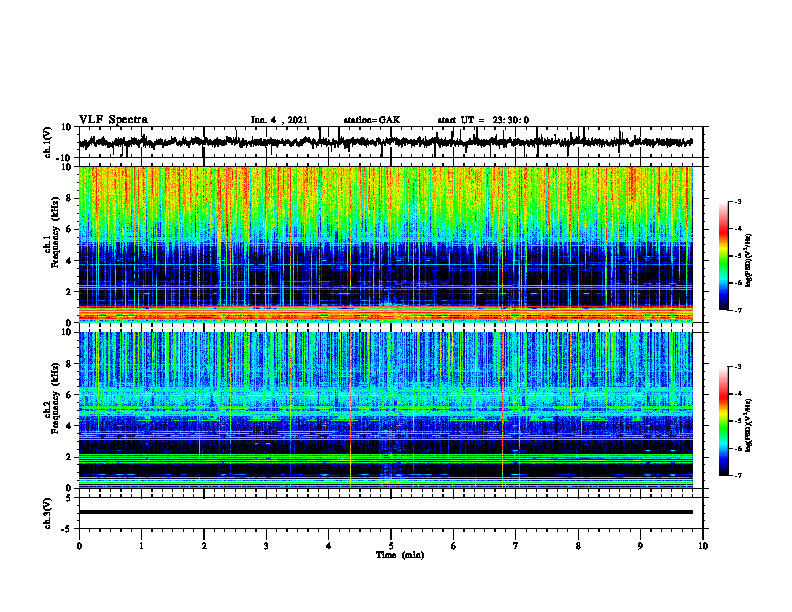Click time axis tick label '5'
The width and height of the screenshot is (792, 612).
[x=391, y=546]
